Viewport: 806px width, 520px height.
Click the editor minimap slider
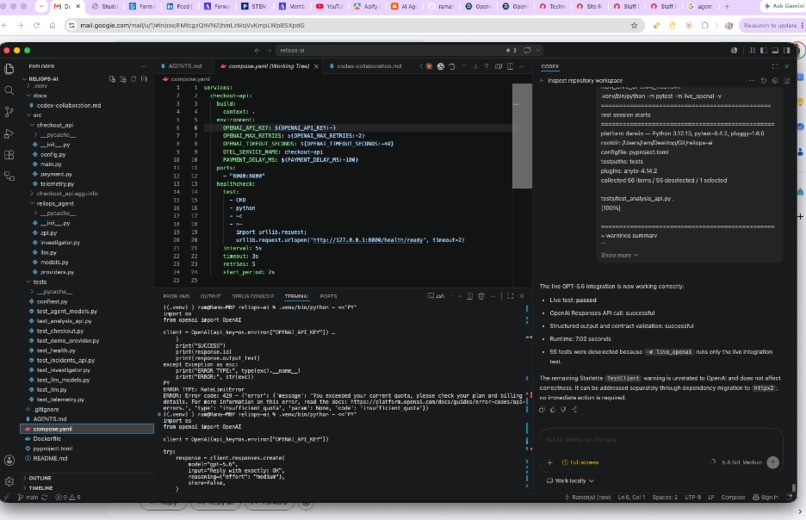click(x=522, y=136)
